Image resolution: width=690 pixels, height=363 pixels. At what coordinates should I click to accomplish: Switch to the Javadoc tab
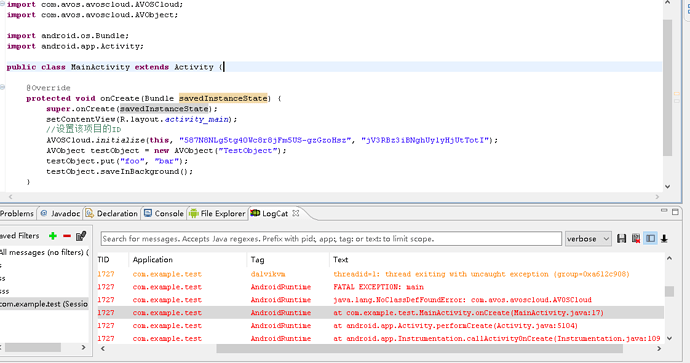[x=60, y=213]
